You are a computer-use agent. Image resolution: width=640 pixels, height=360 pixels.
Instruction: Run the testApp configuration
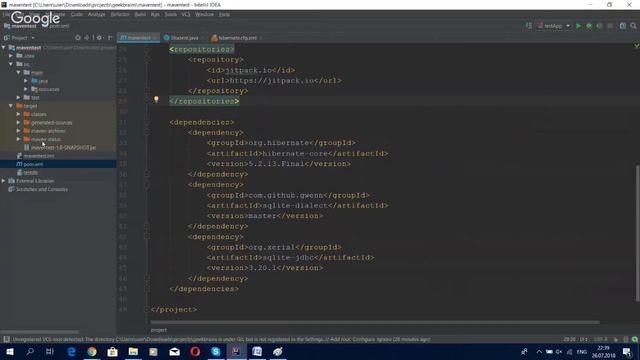(x=578, y=26)
